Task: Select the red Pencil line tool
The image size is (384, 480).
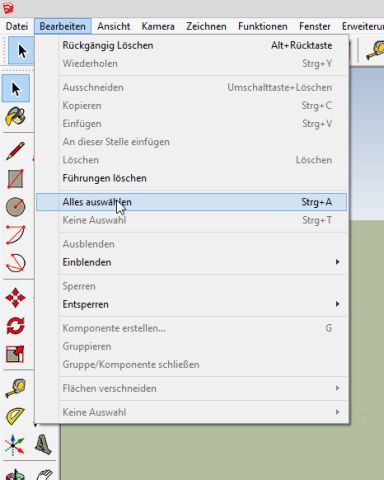Action: pos(15,151)
